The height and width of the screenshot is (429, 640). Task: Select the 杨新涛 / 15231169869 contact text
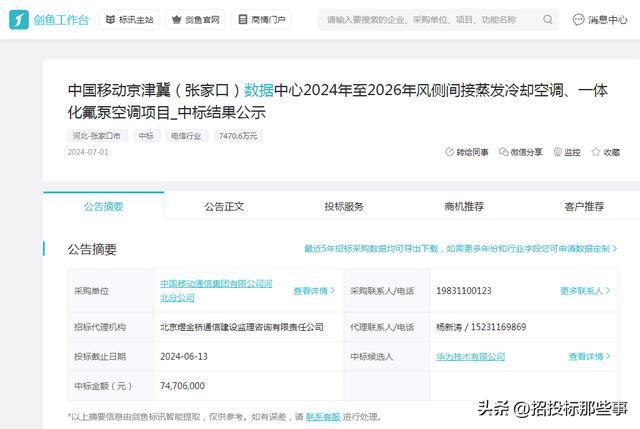pos(481,327)
